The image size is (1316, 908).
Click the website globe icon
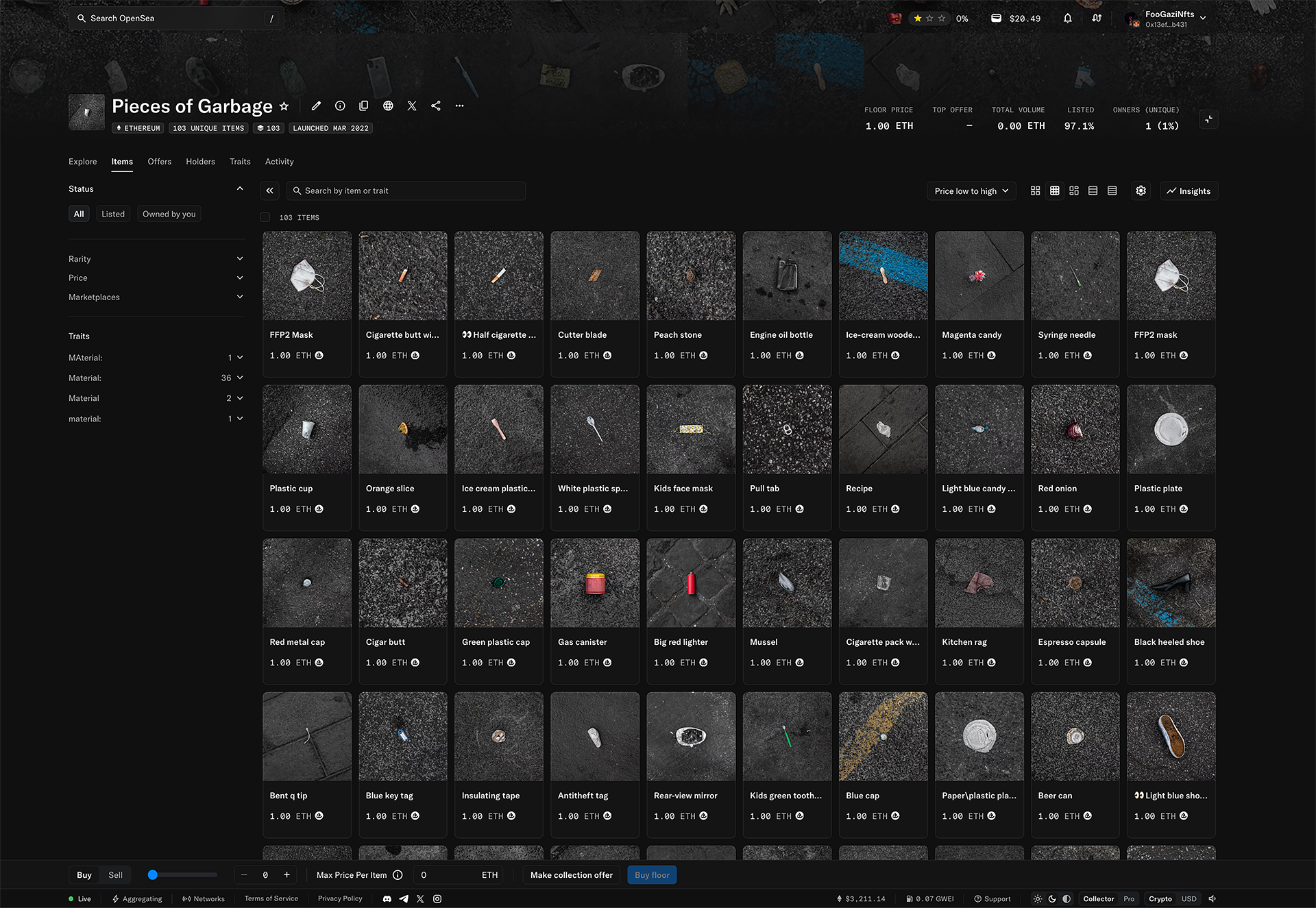click(x=388, y=106)
